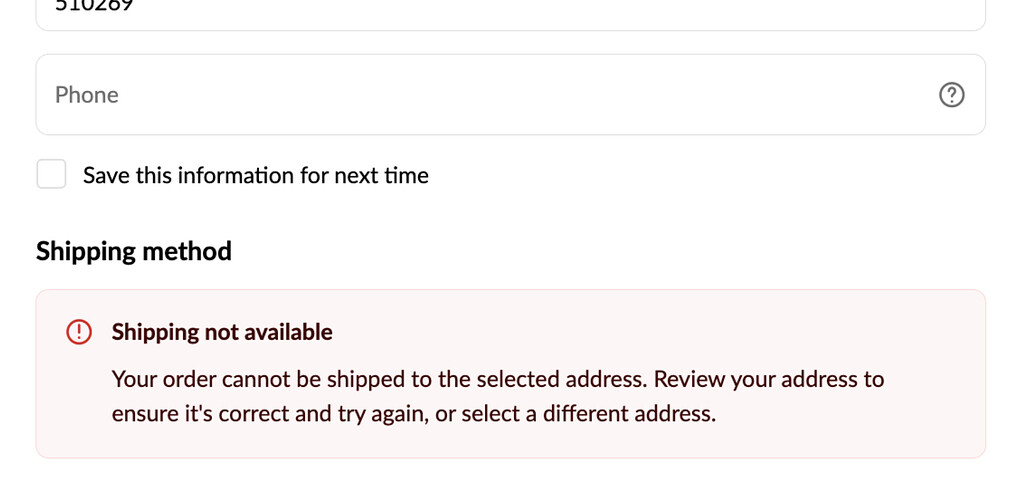
Task: Enable saving information for next time
Action: coord(51,174)
